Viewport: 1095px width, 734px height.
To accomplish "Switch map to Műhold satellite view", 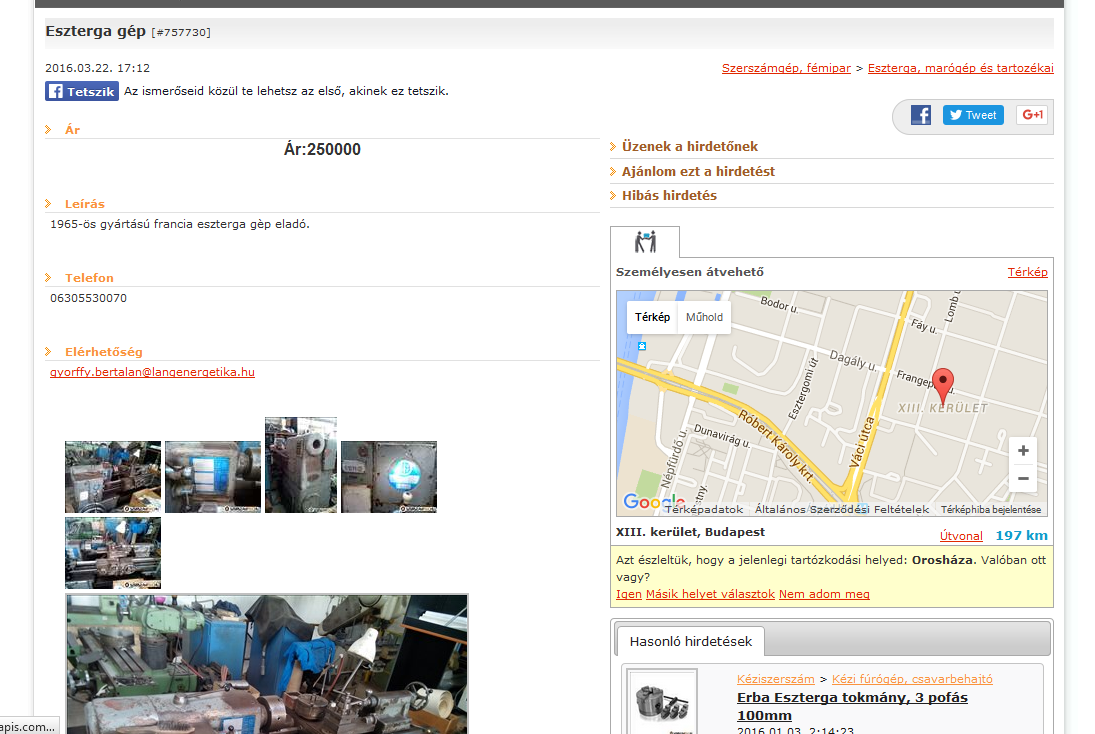I will coord(704,317).
